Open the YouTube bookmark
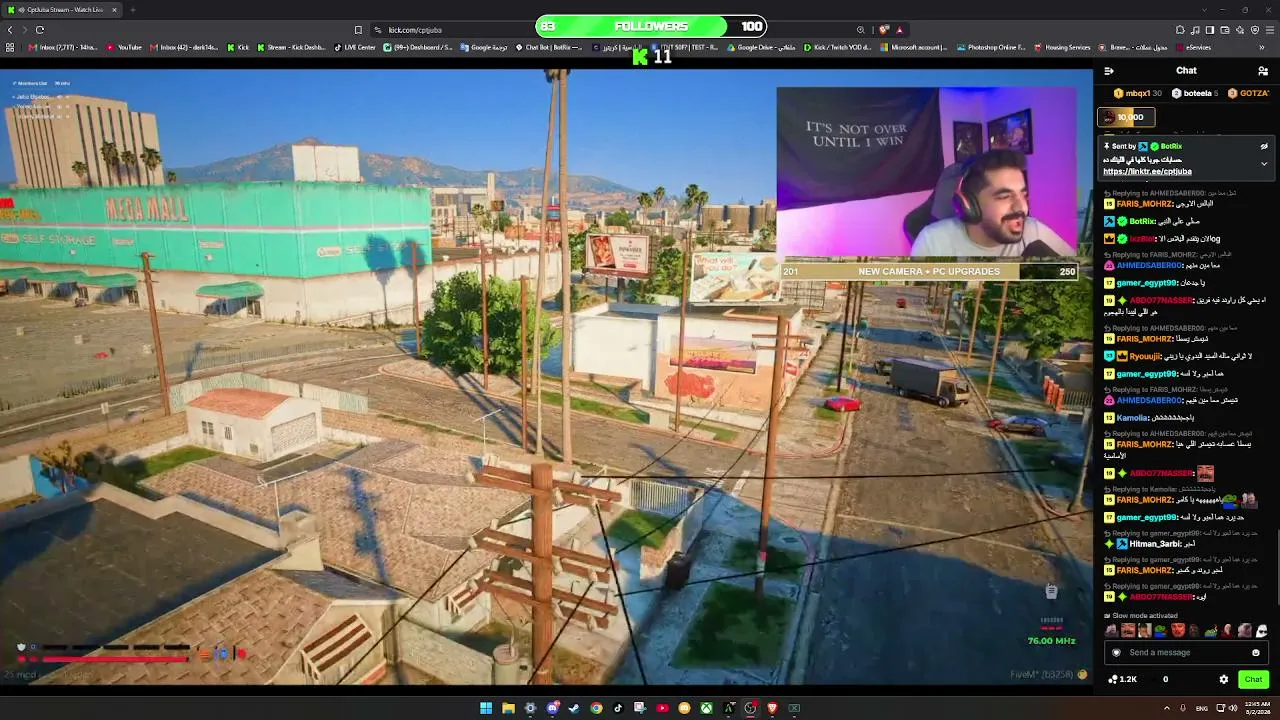This screenshot has height=720, width=1280. 124,48
